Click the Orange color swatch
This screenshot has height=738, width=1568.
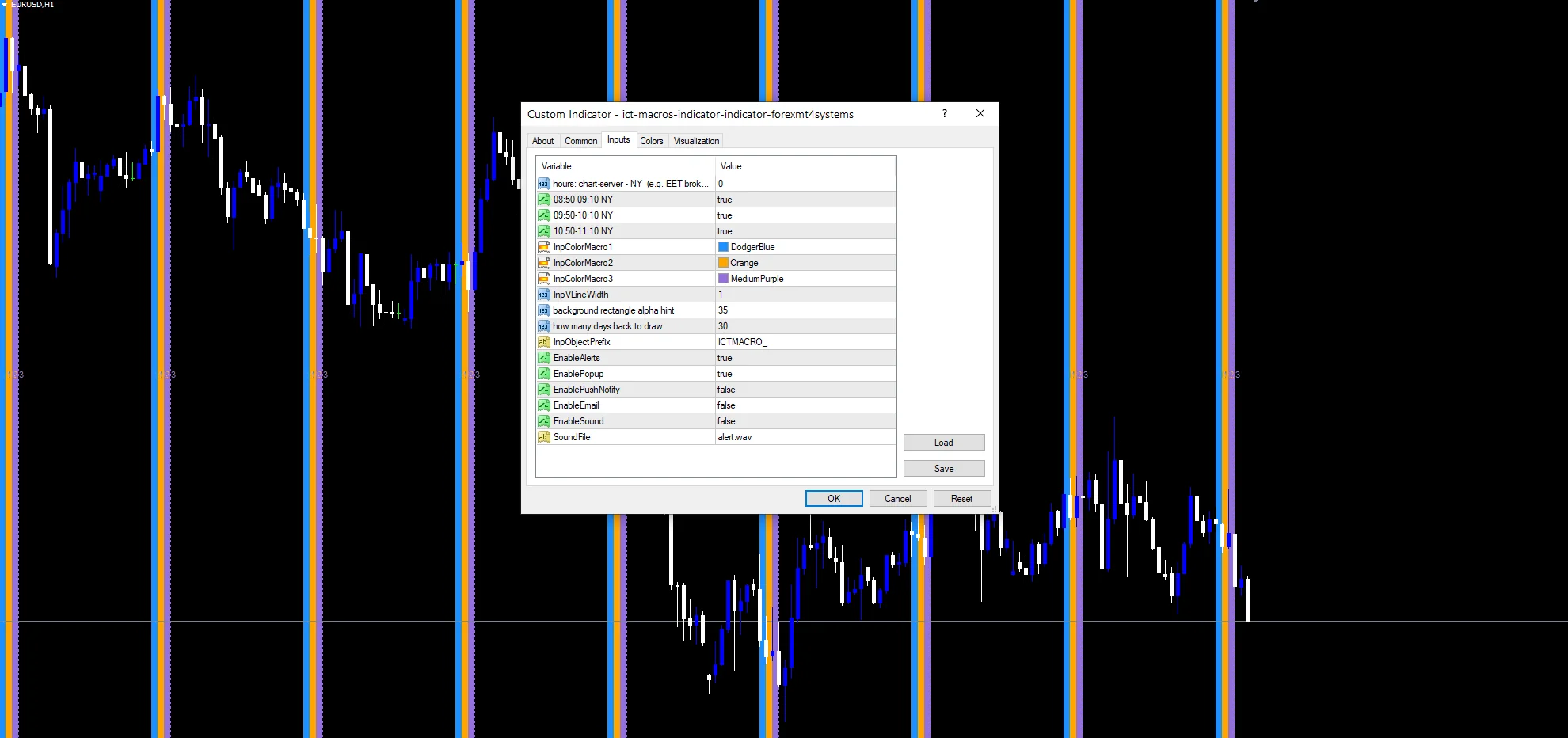[x=723, y=263]
